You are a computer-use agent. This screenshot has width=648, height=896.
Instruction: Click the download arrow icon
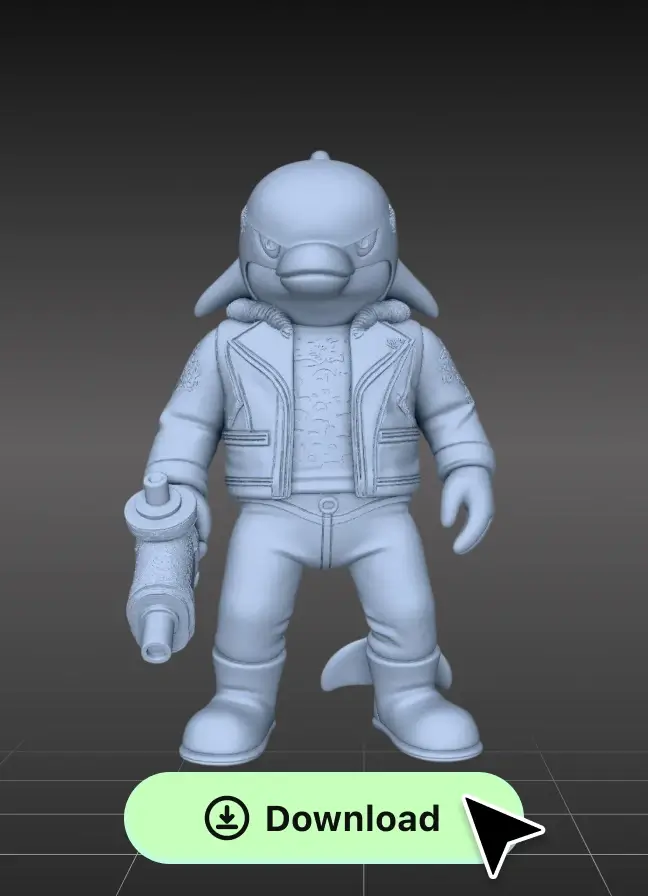click(x=227, y=819)
